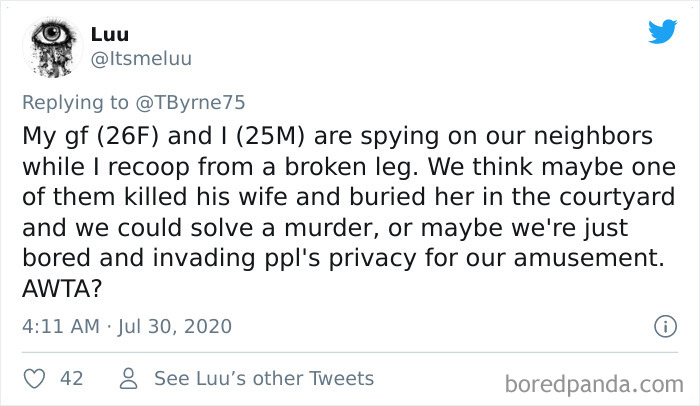Click the 42 likes count
This screenshot has width=700, height=406.
tap(72, 379)
